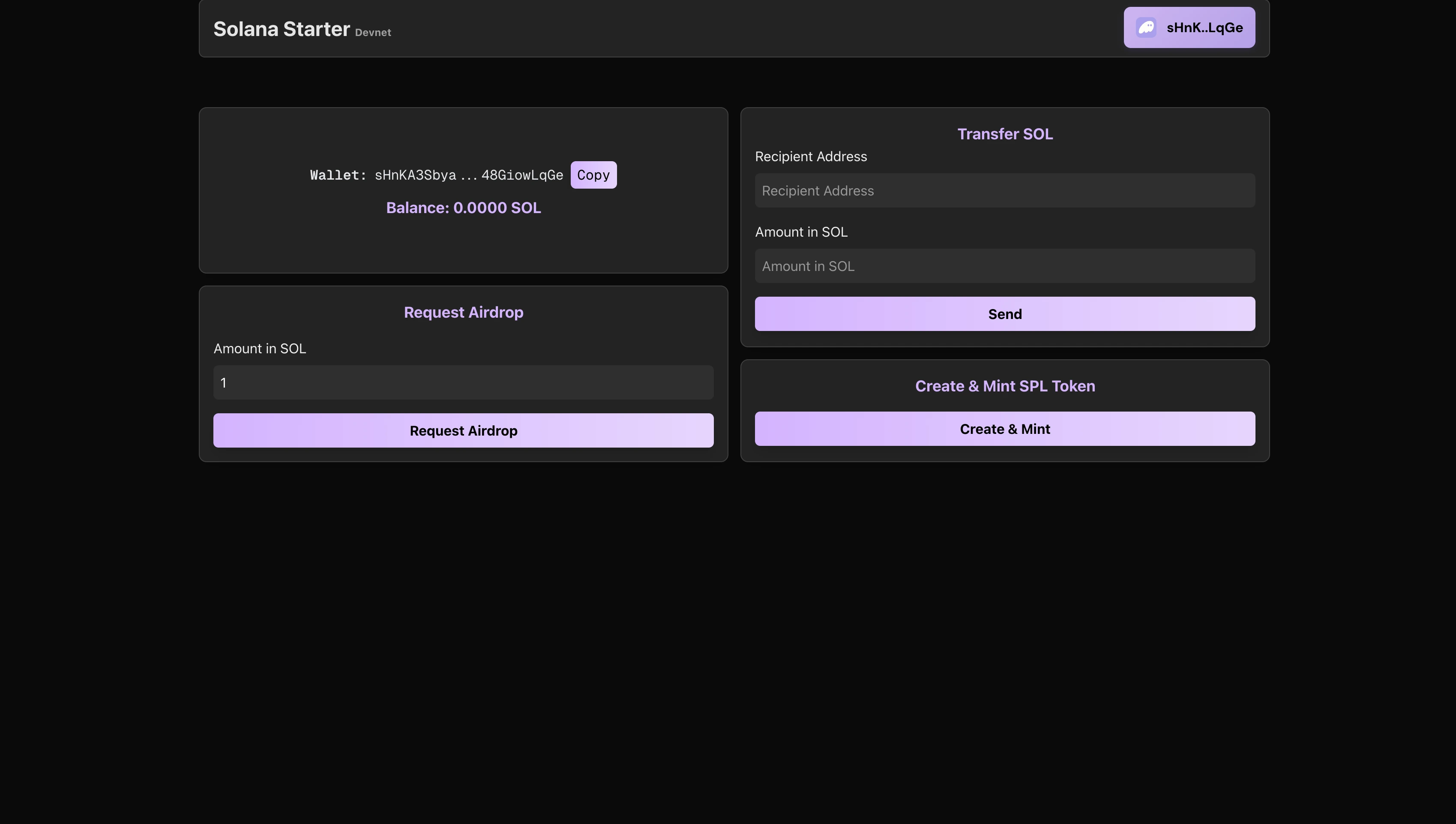
Task: Click the Request Airdrop button
Action: point(463,431)
